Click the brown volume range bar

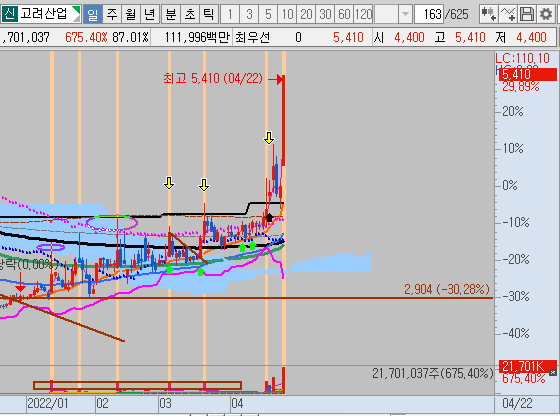[x=138, y=385]
